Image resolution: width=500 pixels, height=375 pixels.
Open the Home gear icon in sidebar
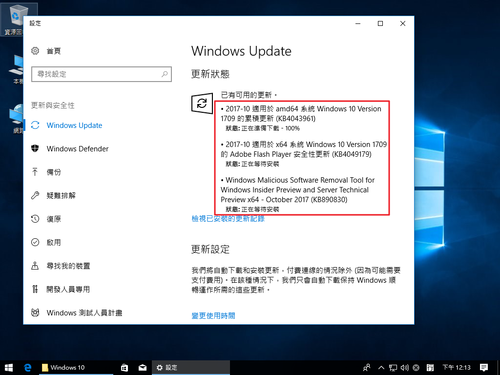[x=35, y=51]
